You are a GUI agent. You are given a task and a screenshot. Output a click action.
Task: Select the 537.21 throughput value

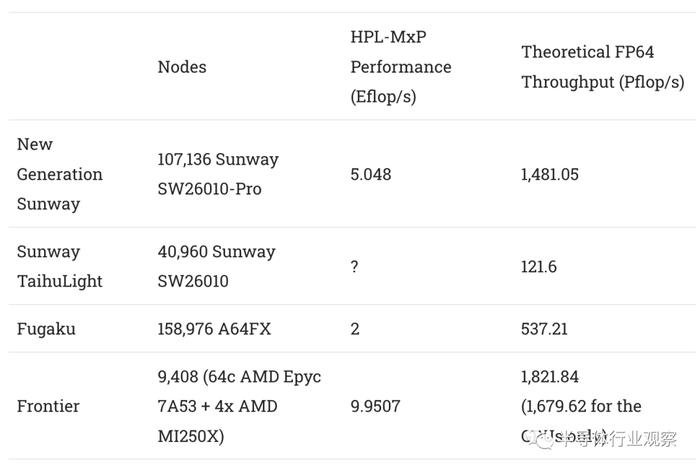click(544, 329)
